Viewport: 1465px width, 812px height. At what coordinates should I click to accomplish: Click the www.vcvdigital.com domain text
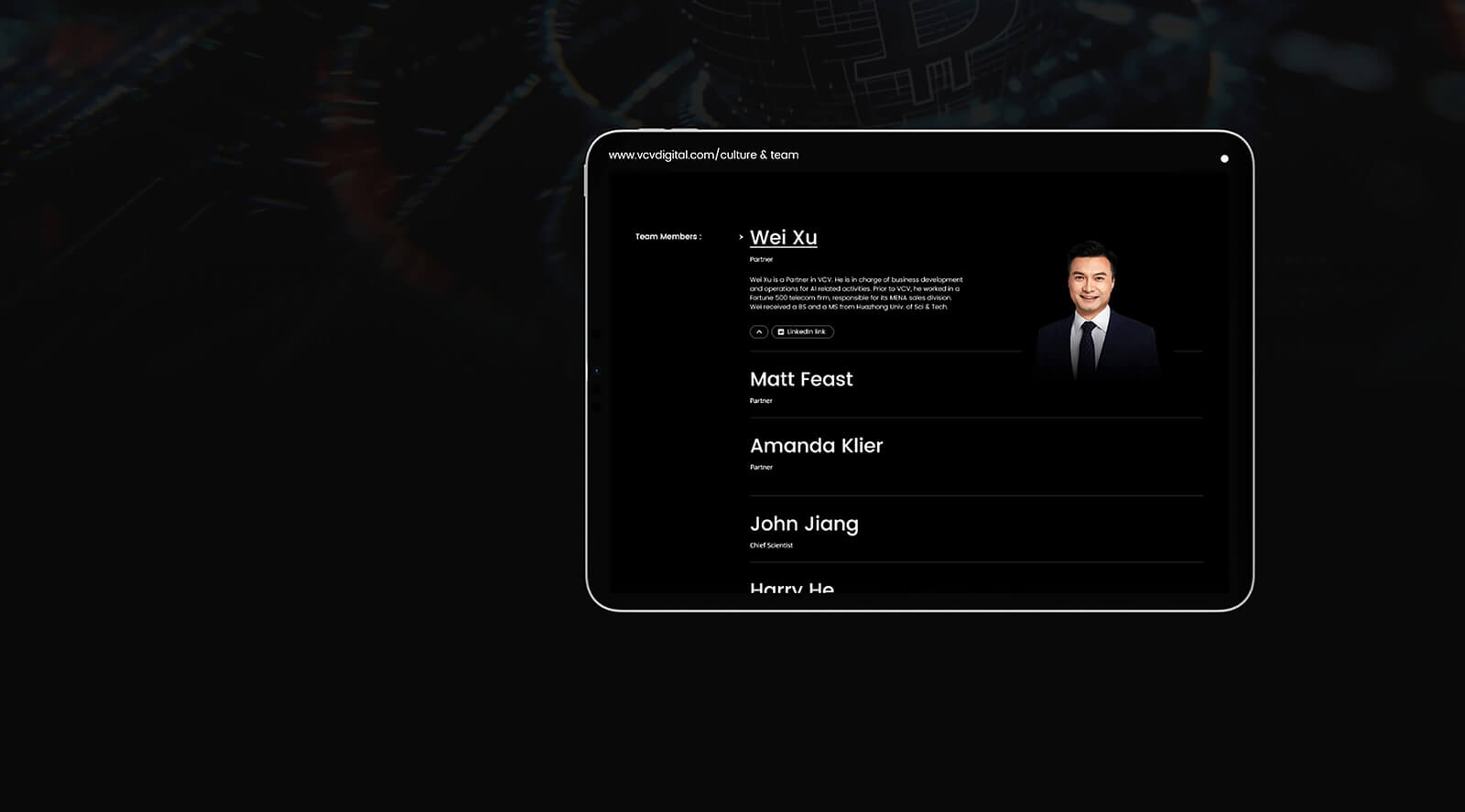pyautogui.click(x=661, y=155)
